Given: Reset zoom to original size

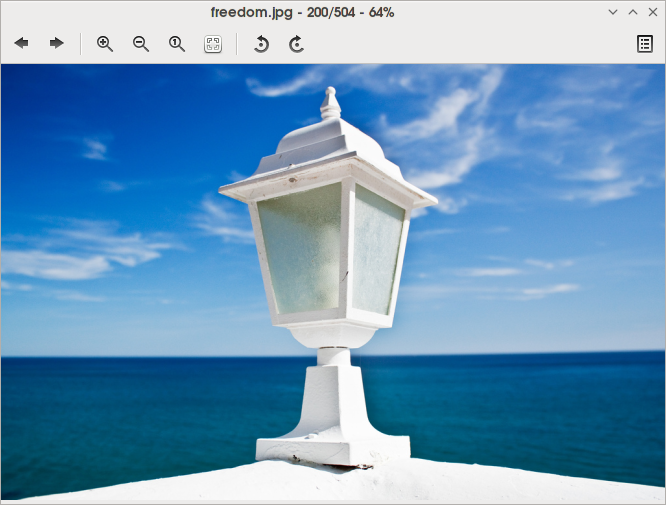Looking at the screenshot, I should click(x=177, y=44).
